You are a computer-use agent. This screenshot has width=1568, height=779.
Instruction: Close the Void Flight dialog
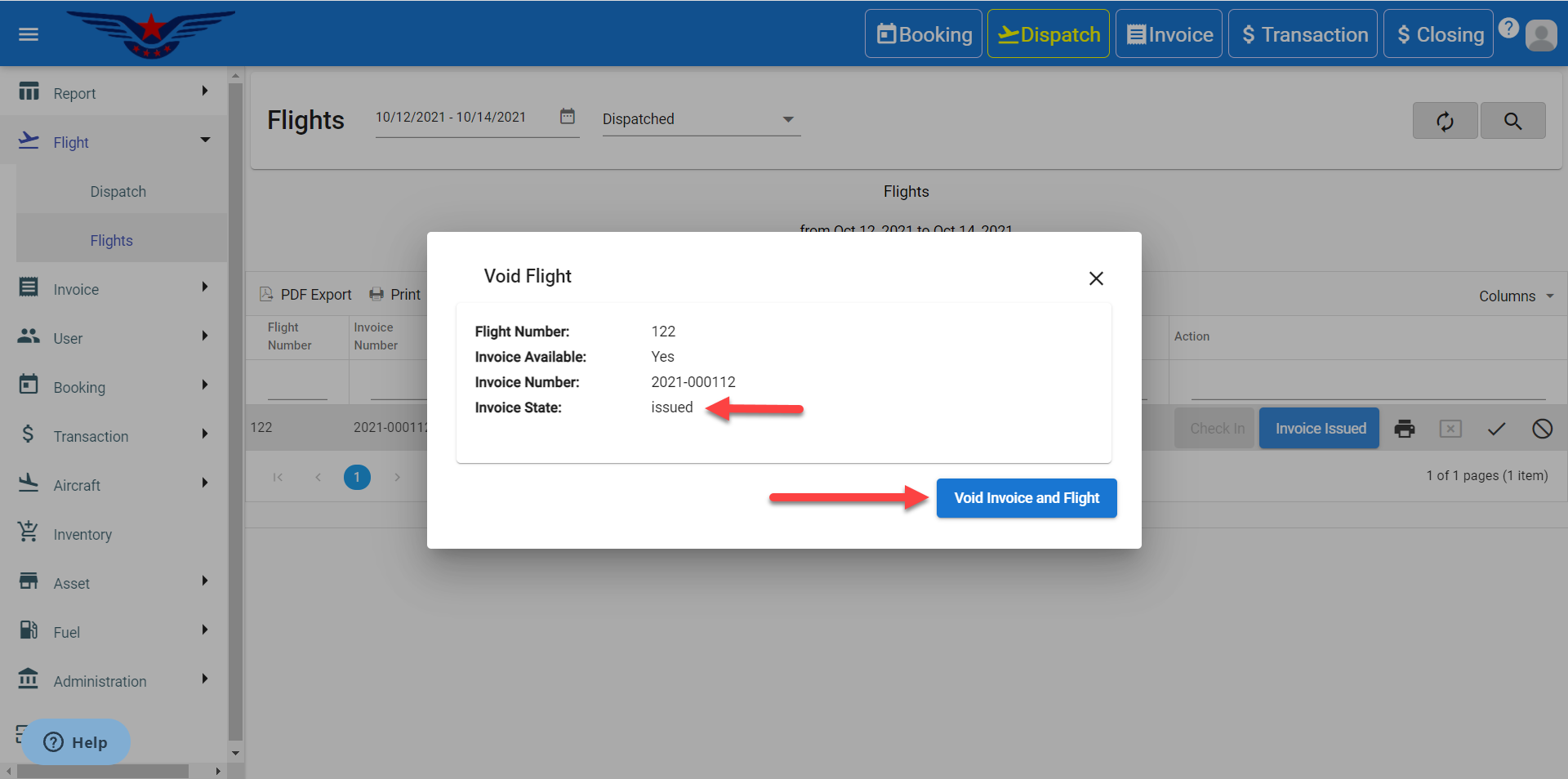1096,278
